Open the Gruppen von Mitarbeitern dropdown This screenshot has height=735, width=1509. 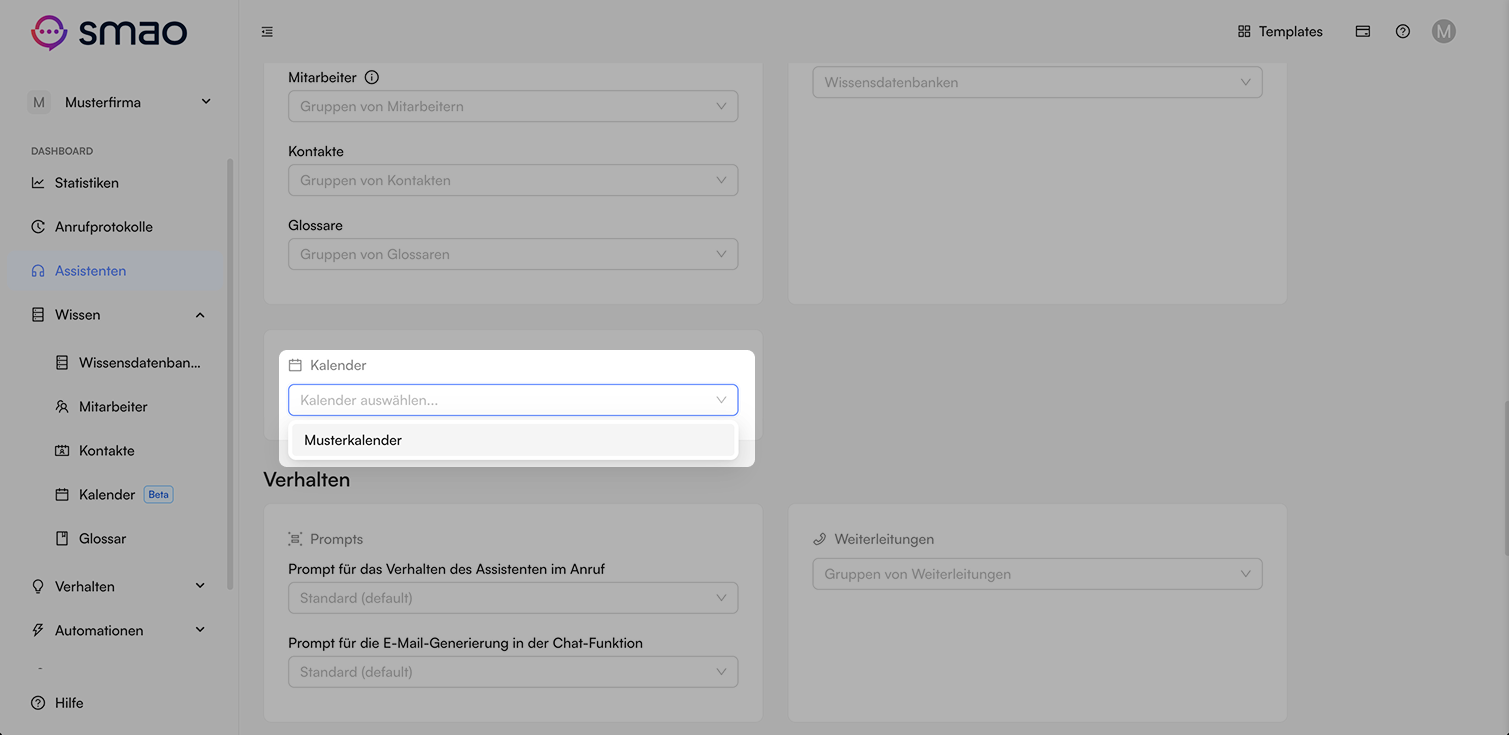click(513, 106)
